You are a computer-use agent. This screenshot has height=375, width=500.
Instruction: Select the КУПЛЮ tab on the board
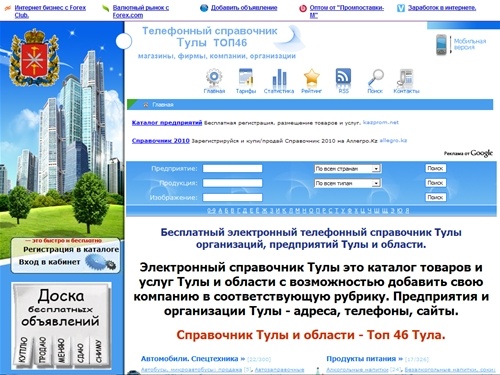[22, 350]
